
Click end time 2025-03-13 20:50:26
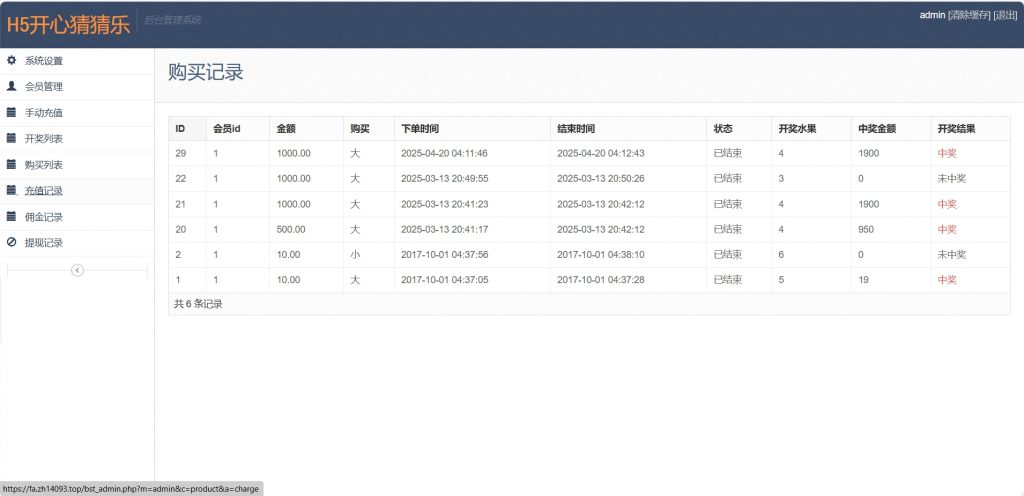tap(600, 178)
